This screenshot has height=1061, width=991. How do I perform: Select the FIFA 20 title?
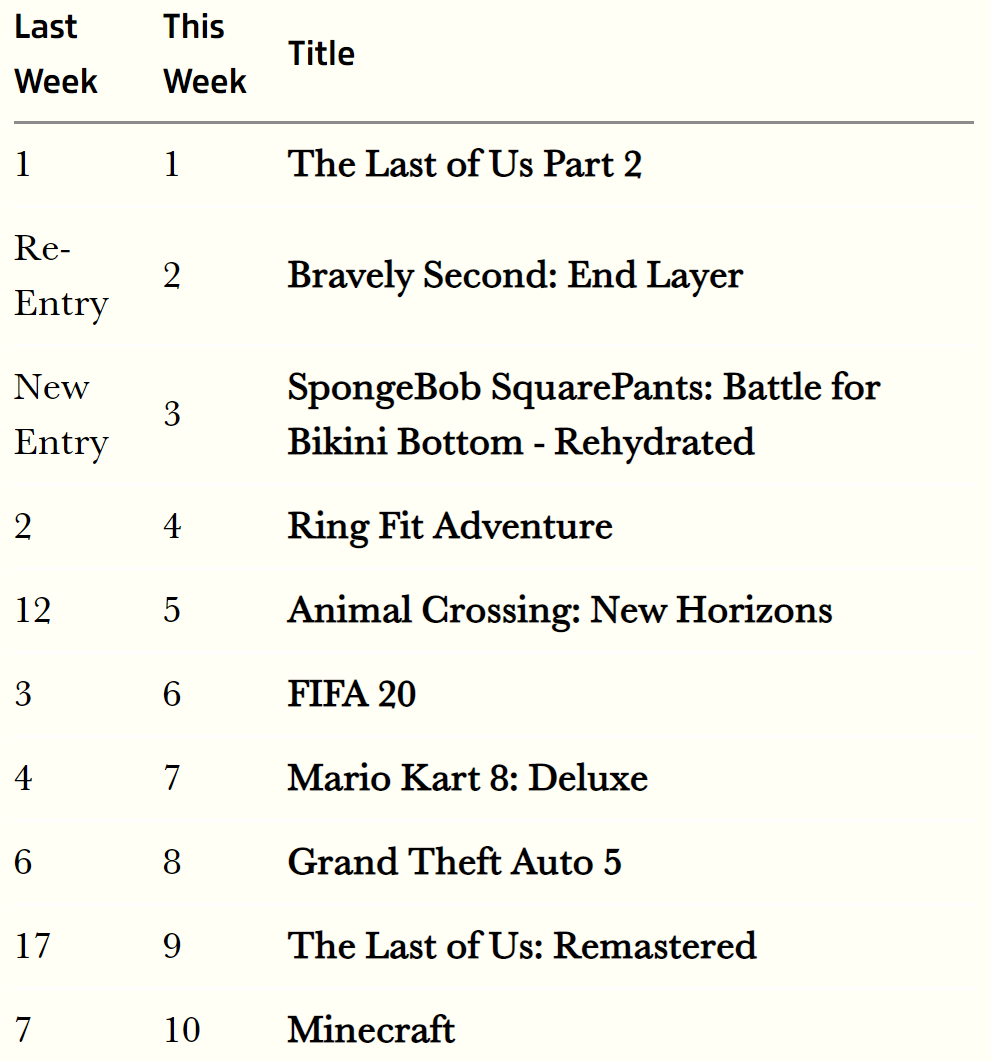pos(352,694)
